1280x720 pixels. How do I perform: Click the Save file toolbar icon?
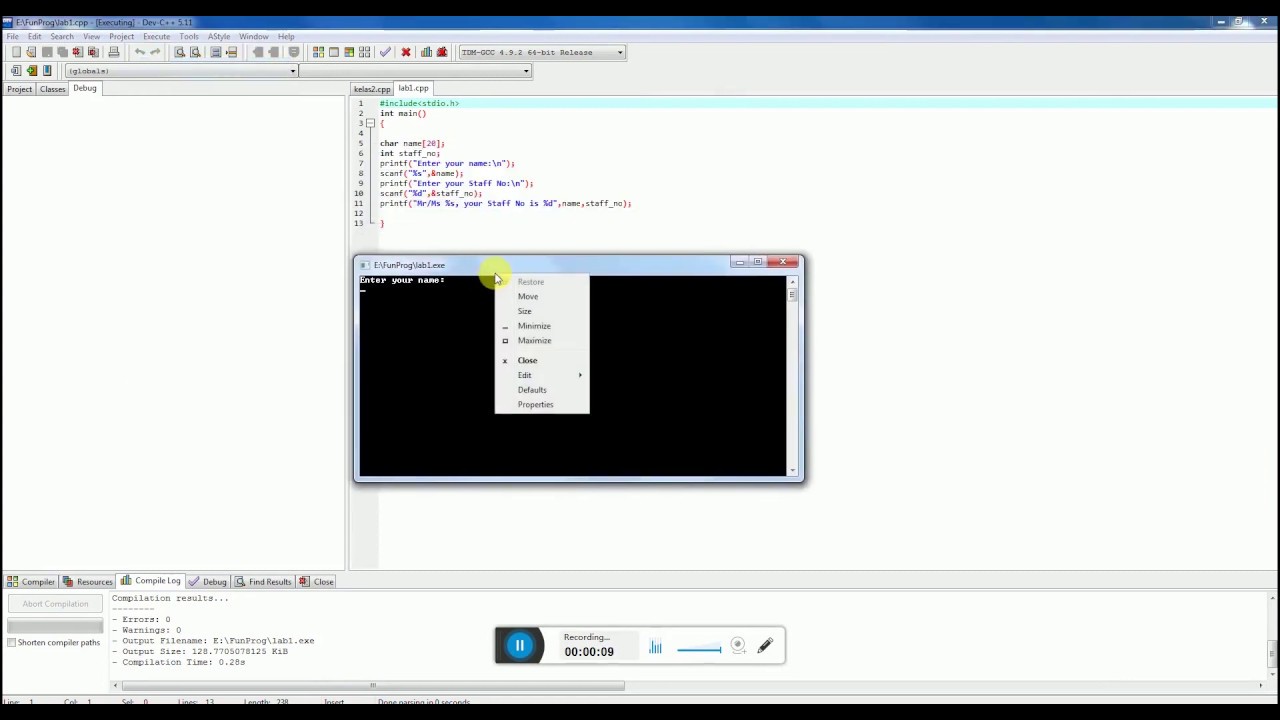[x=47, y=52]
